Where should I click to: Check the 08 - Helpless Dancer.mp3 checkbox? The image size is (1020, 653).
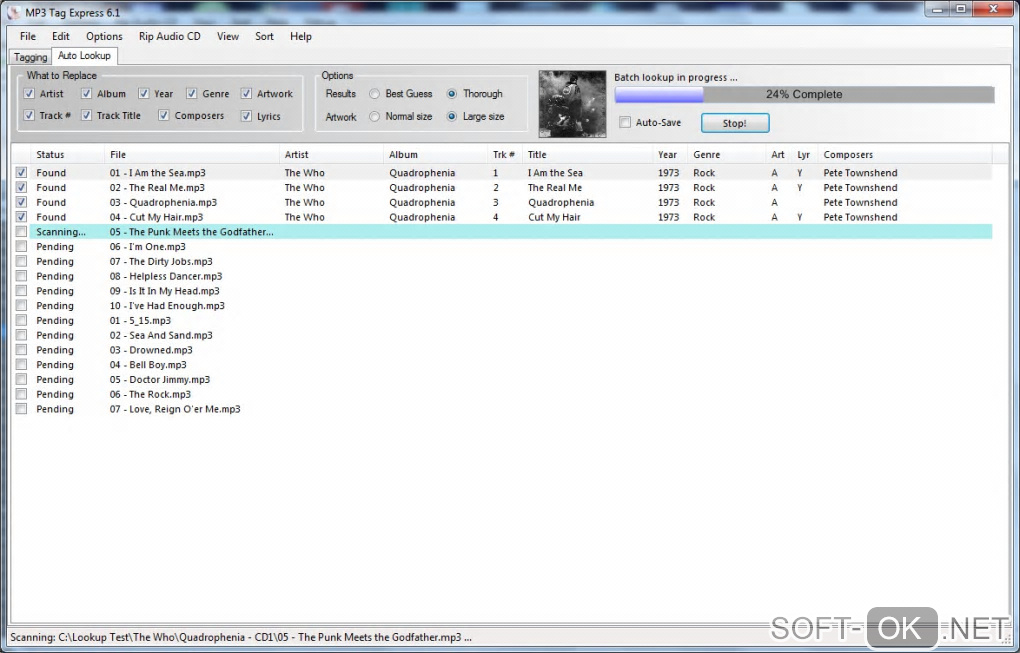21,276
